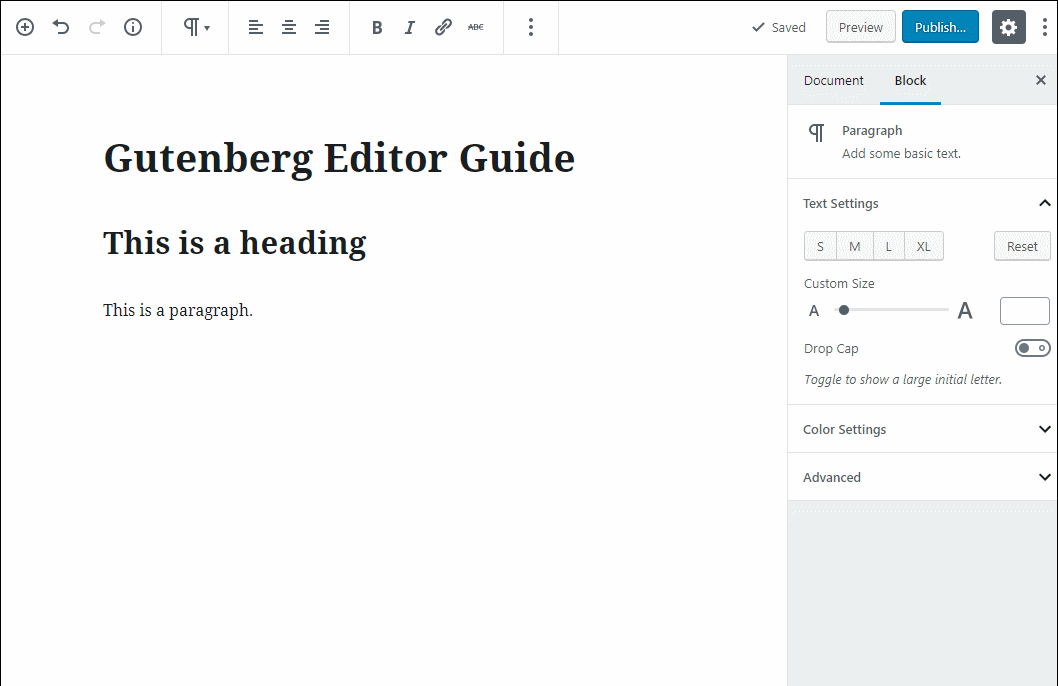Click the Publish button
This screenshot has height=686, width=1058.
pyautogui.click(x=940, y=27)
